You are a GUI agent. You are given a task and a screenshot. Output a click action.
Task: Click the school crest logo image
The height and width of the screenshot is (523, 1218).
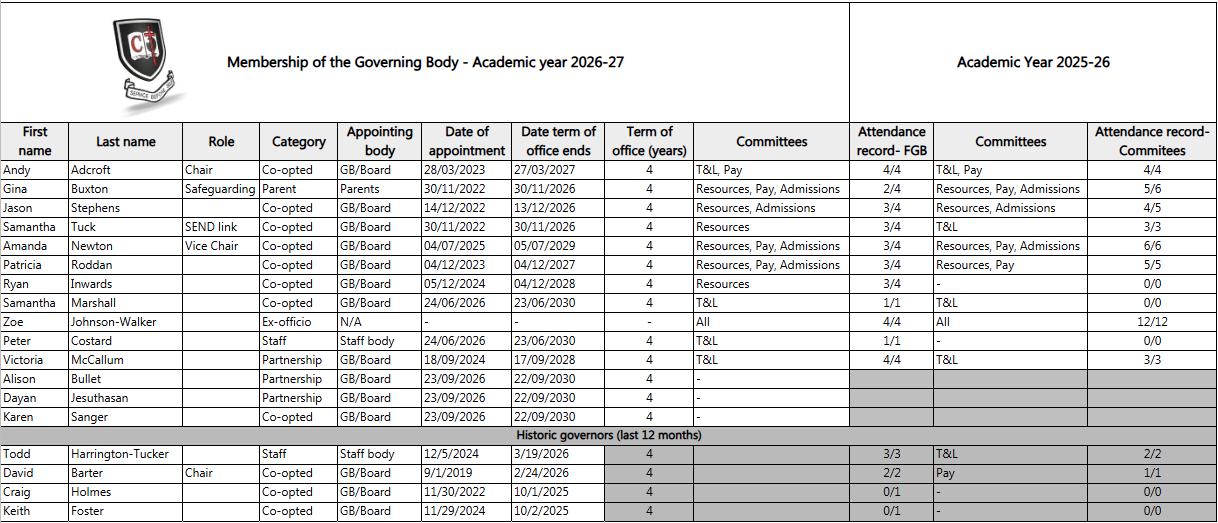point(150,64)
